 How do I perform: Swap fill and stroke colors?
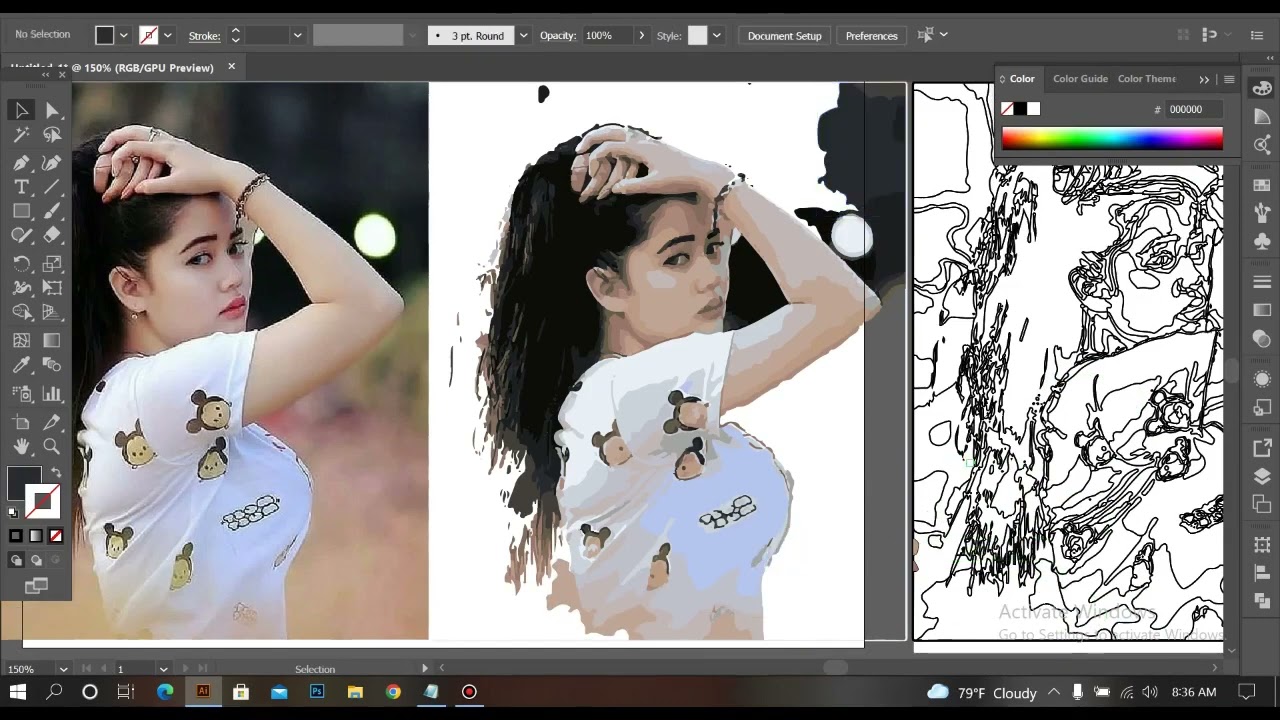point(56,472)
